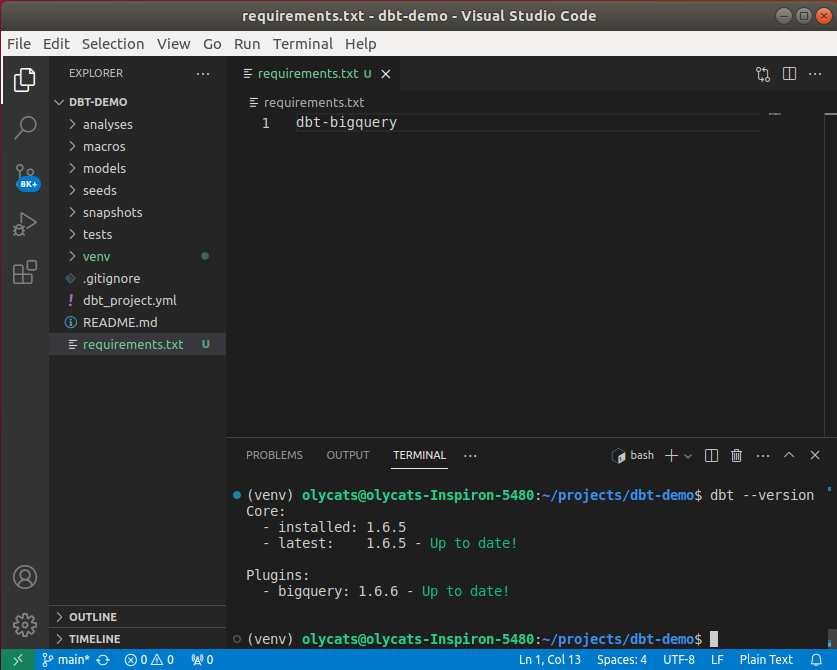Open the File menu

[19, 44]
